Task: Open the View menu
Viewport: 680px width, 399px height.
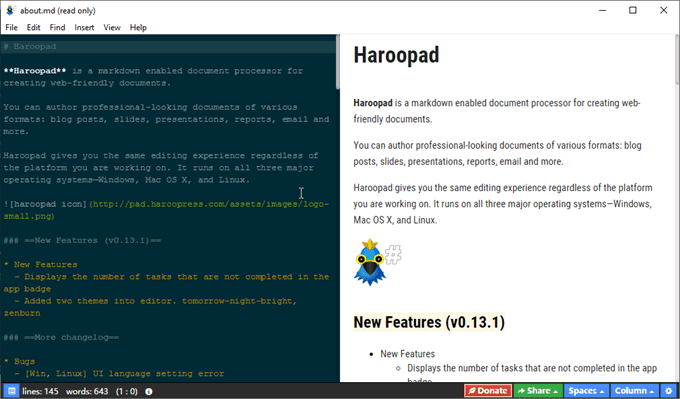Action: point(112,27)
